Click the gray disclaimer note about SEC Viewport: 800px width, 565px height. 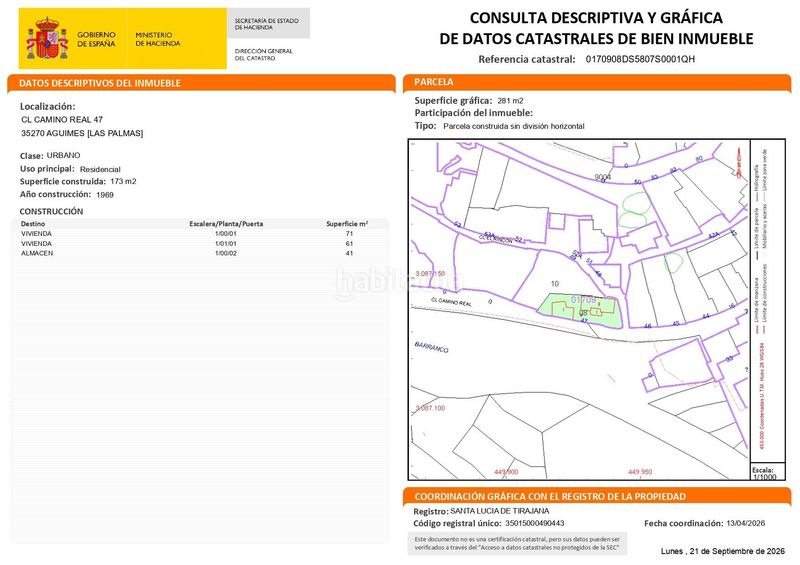click(517, 543)
